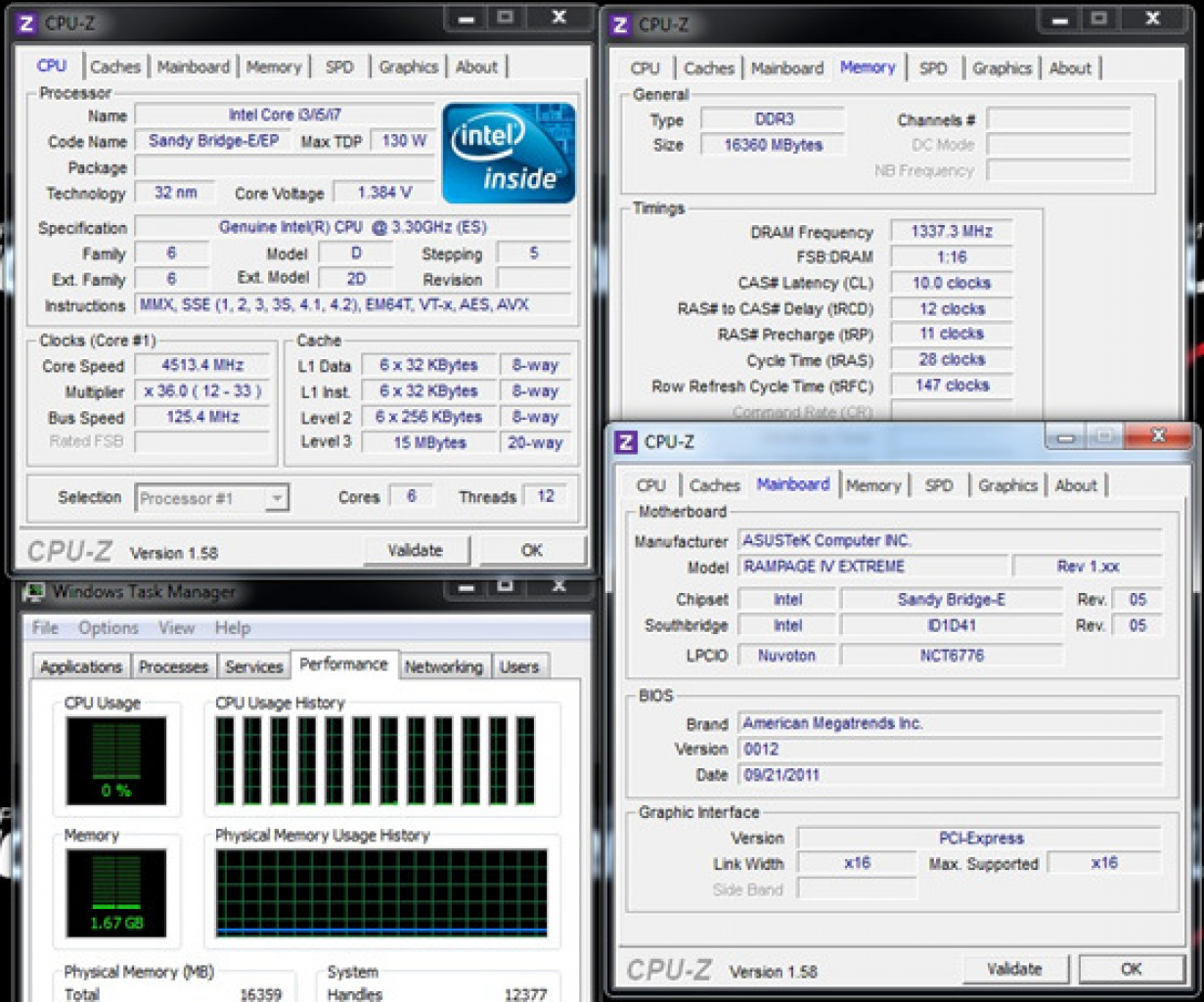
Task: Open Mainboard tab in CPU-Z CPU window
Action: pyautogui.click(x=194, y=68)
